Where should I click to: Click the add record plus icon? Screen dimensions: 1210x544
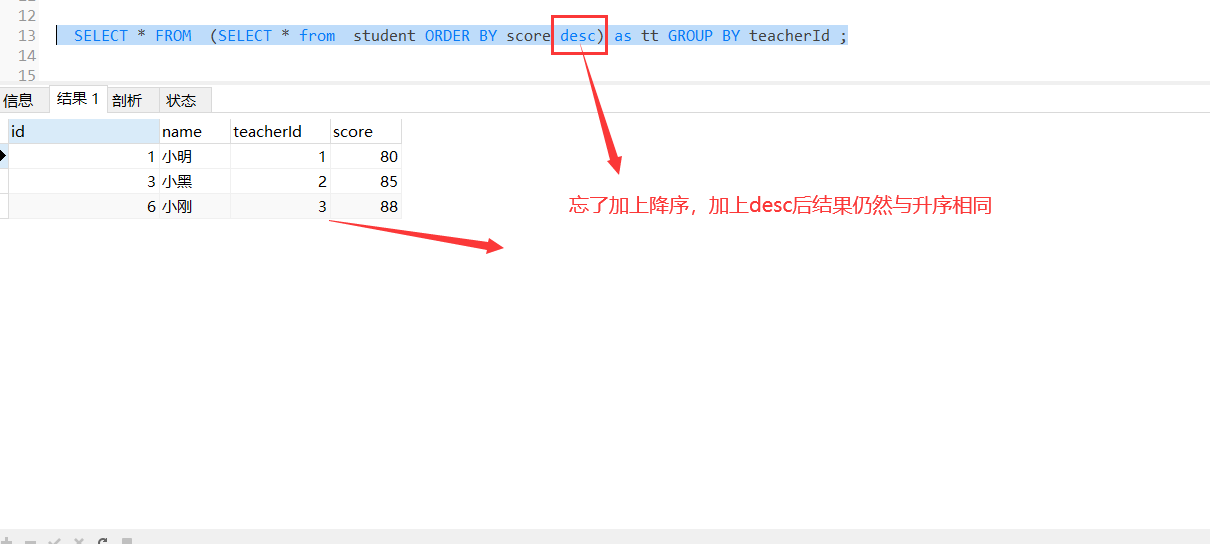pyautogui.click(x=7, y=541)
